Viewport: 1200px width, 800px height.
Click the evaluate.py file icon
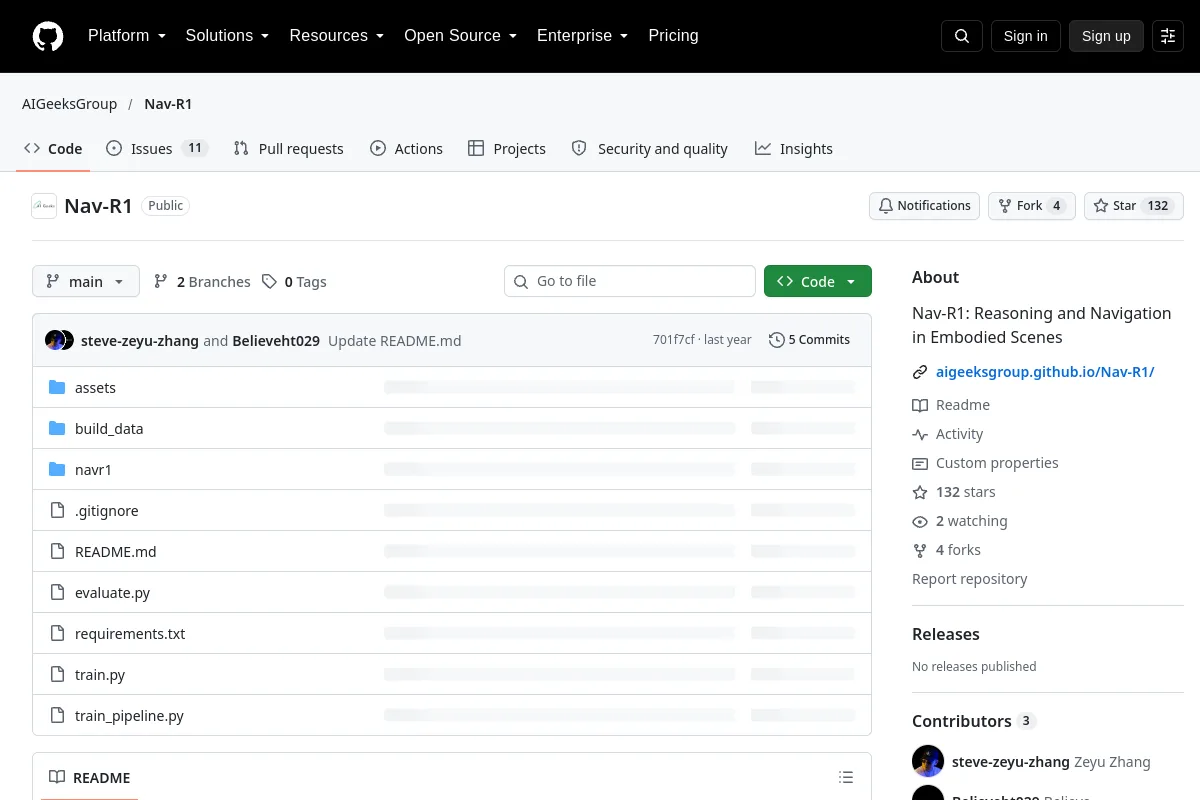(57, 593)
